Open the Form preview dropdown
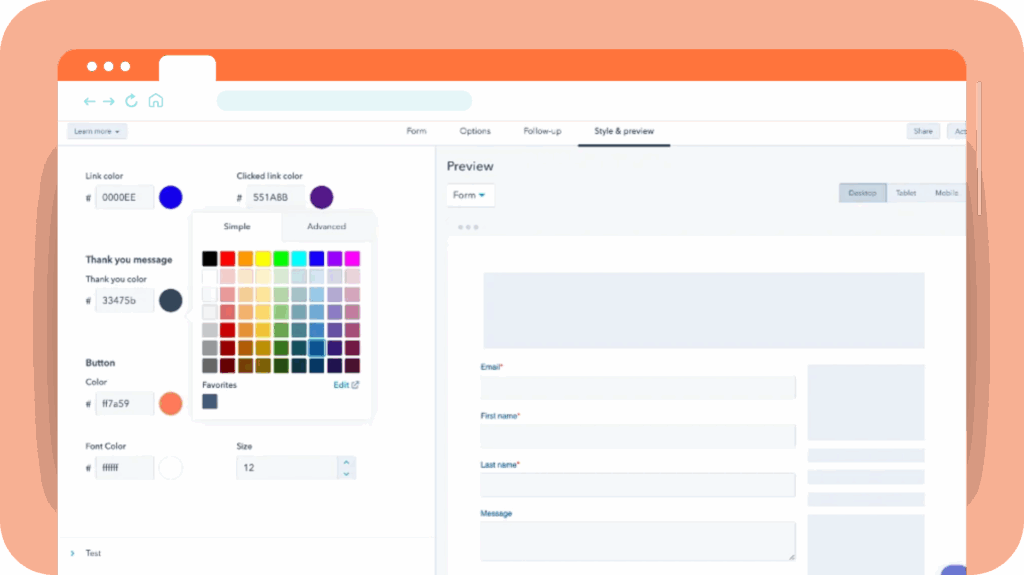The height and width of the screenshot is (575, 1024). tap(469, 195)
